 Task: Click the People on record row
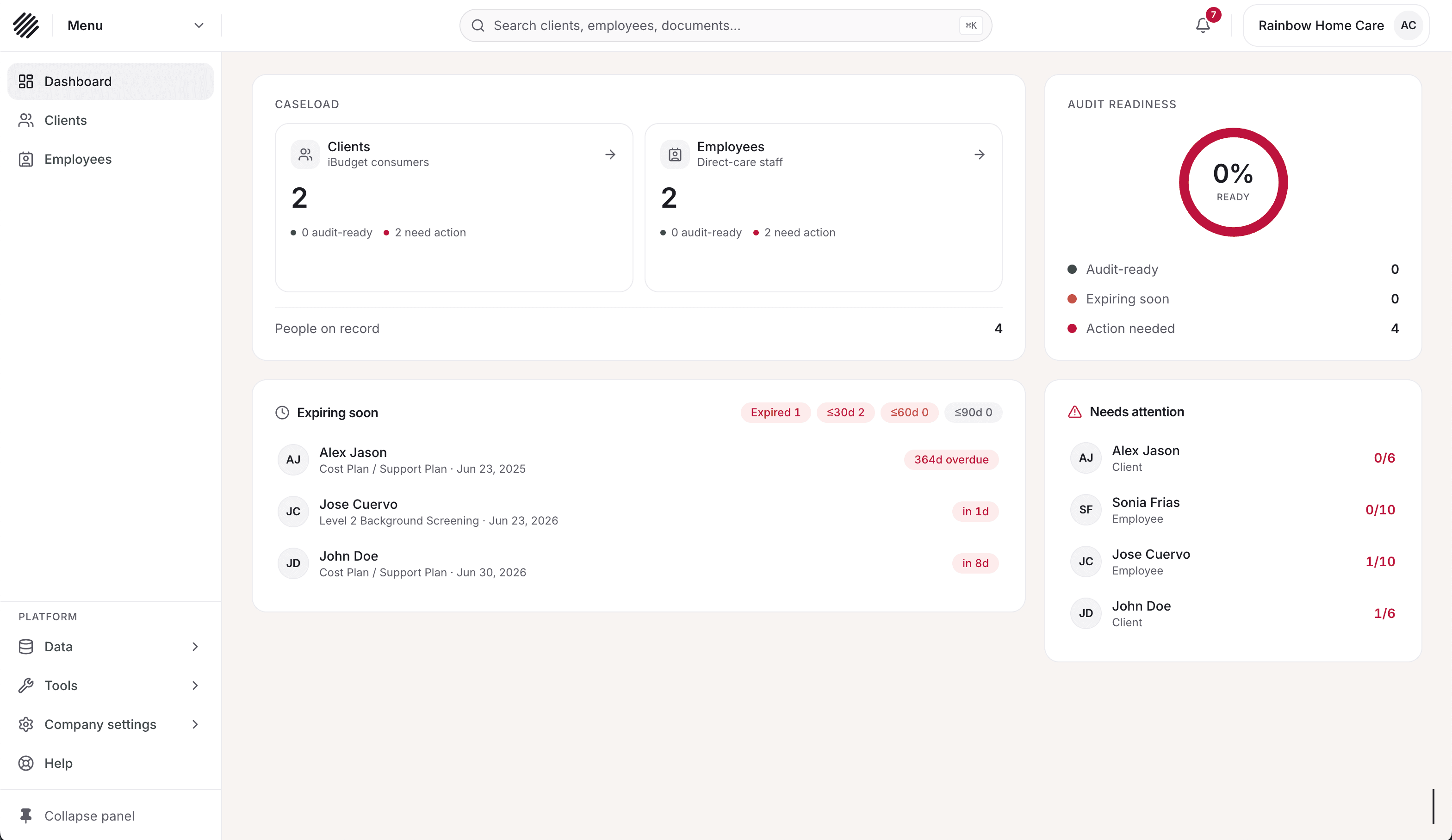[x=639, y=328]
